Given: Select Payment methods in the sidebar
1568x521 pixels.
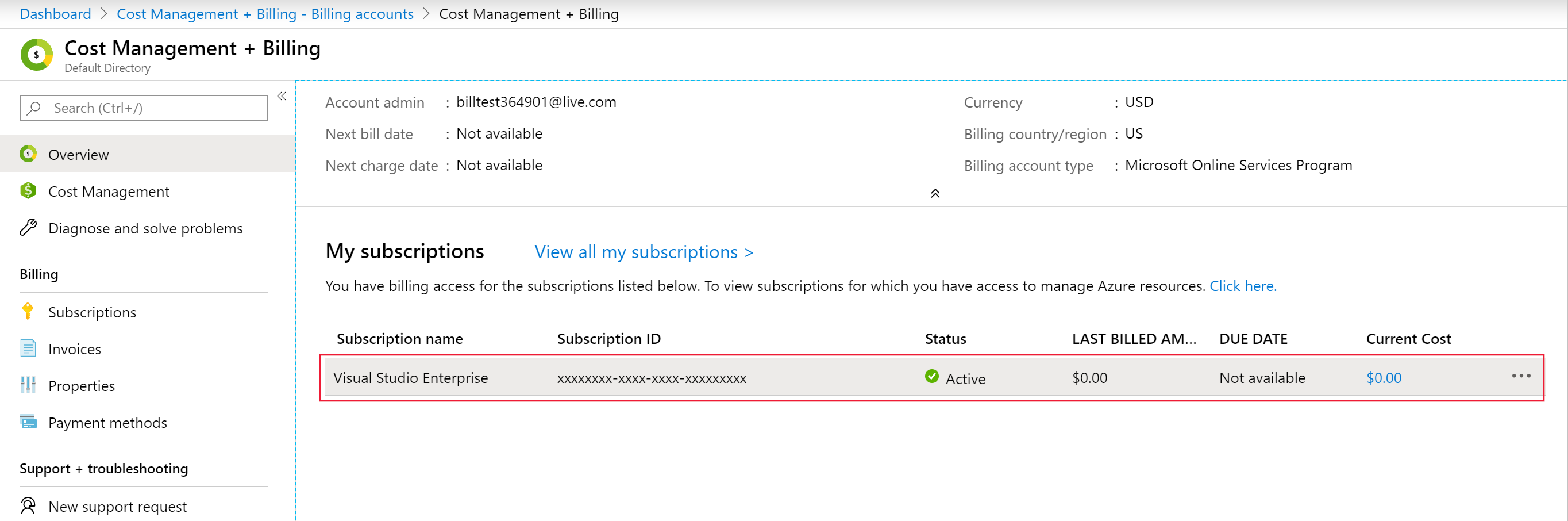Looking at the screenshot, I should coord(107,423).
